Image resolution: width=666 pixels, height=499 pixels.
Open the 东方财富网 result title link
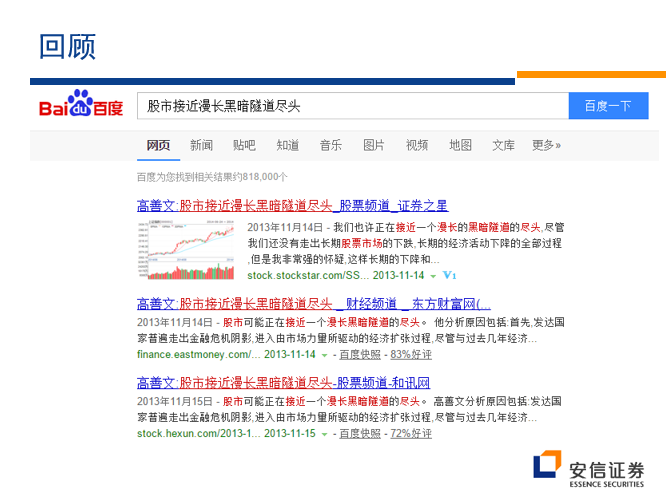[314, 304]
